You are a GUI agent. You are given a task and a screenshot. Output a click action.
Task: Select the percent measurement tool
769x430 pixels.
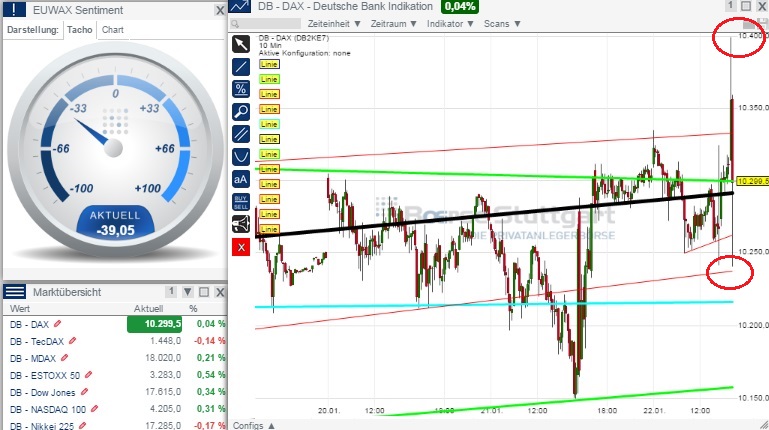pos(241,89)
